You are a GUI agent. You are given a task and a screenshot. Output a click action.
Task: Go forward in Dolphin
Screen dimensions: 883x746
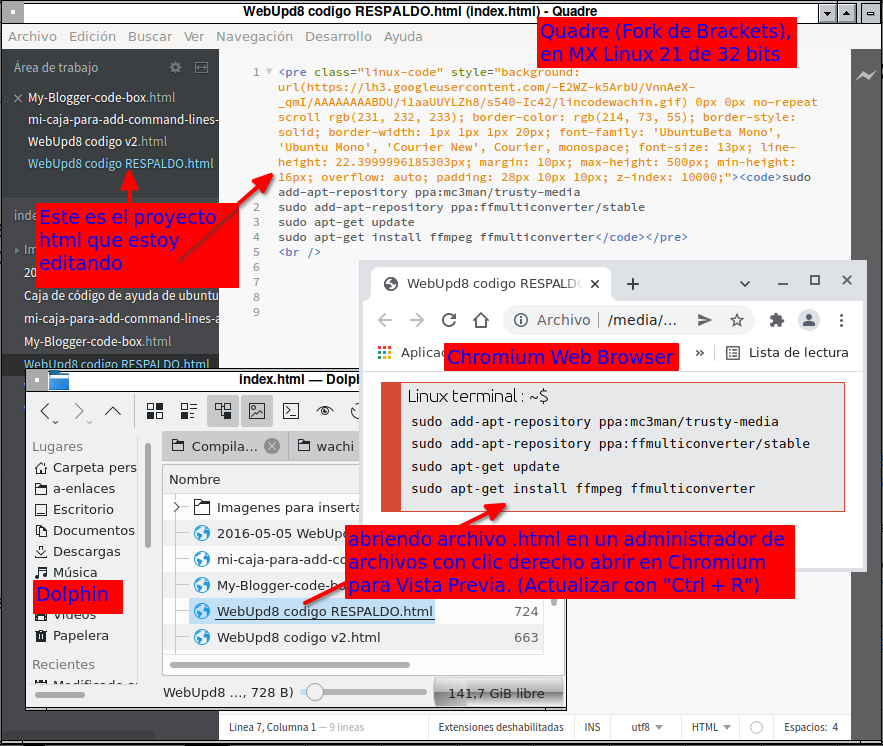pos(81,412)
